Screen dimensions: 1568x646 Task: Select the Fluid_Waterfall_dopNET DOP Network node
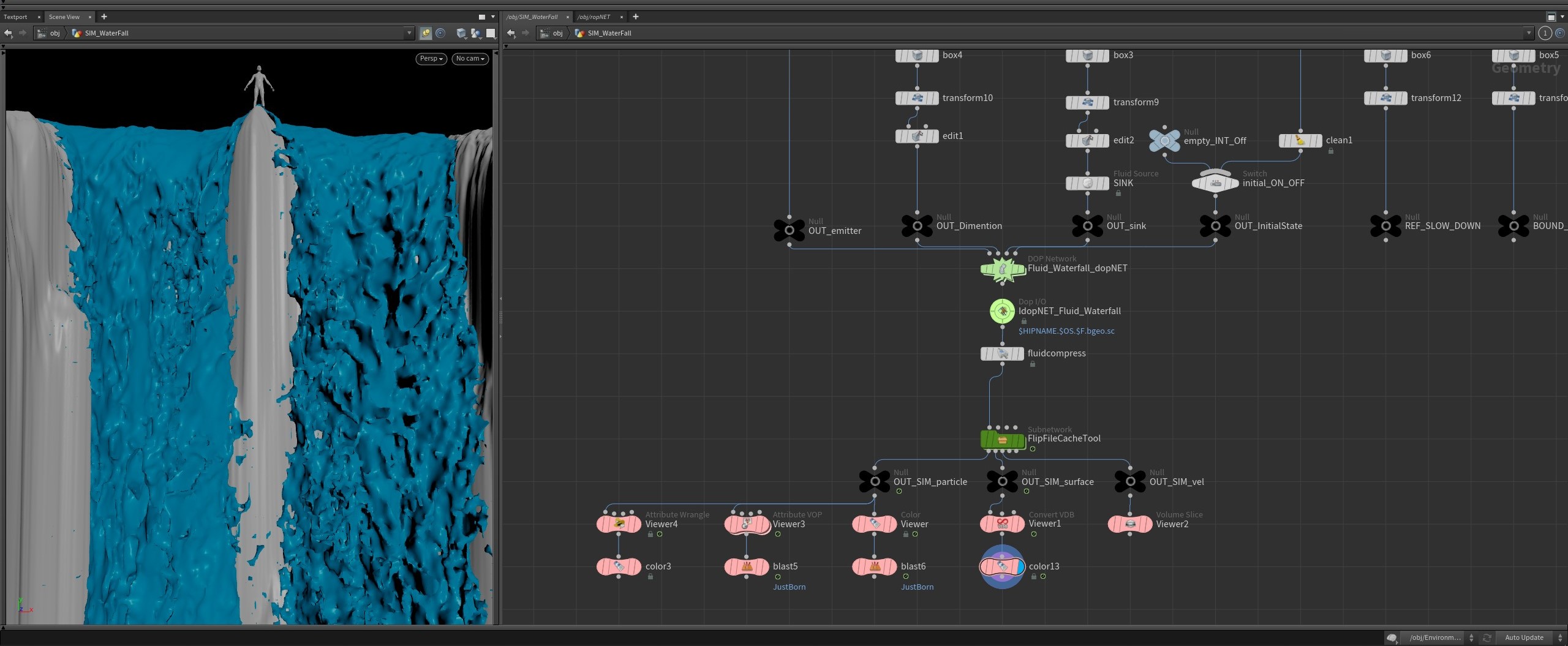1002,269
